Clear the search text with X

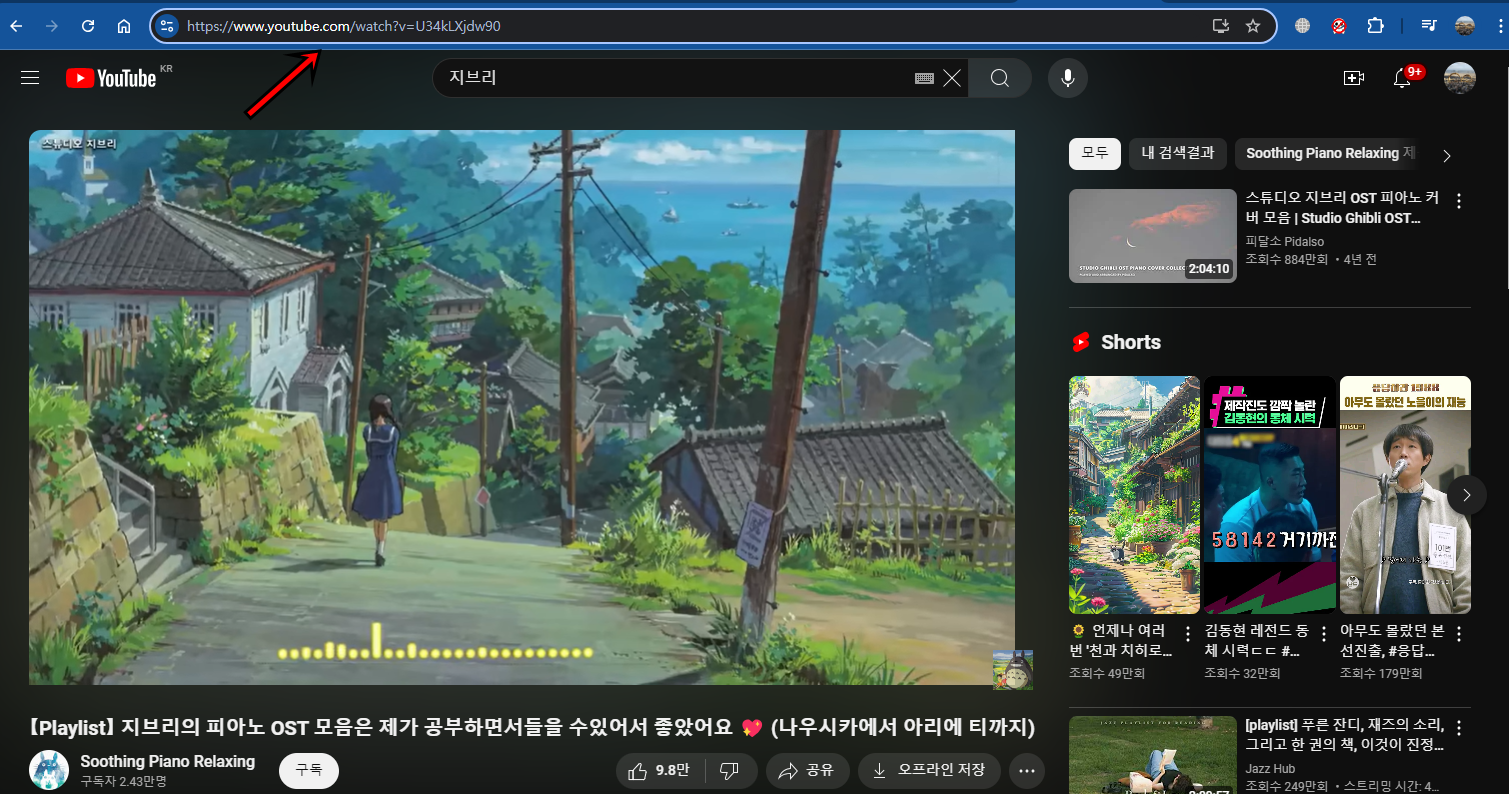click(x=952, y=78)
